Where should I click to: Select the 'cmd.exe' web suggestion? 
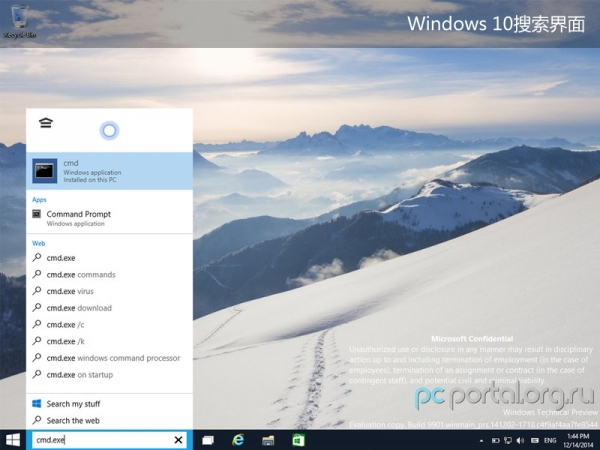tap(109, 258)
